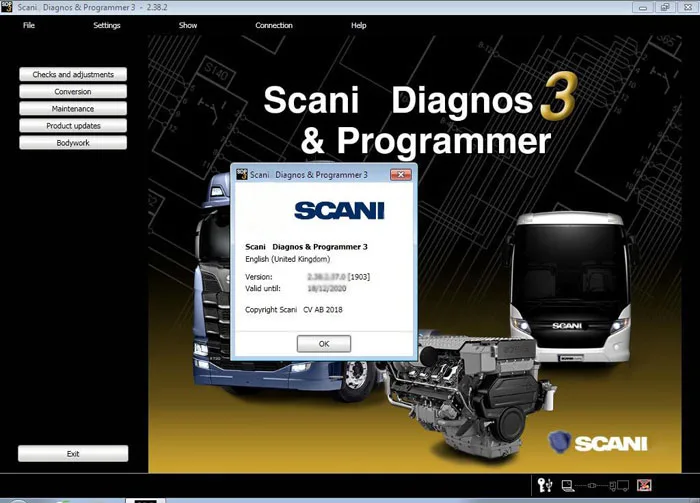The height and width of the screenshot is (503, 700).
Task: Go to Product updates
Action: 73,126
